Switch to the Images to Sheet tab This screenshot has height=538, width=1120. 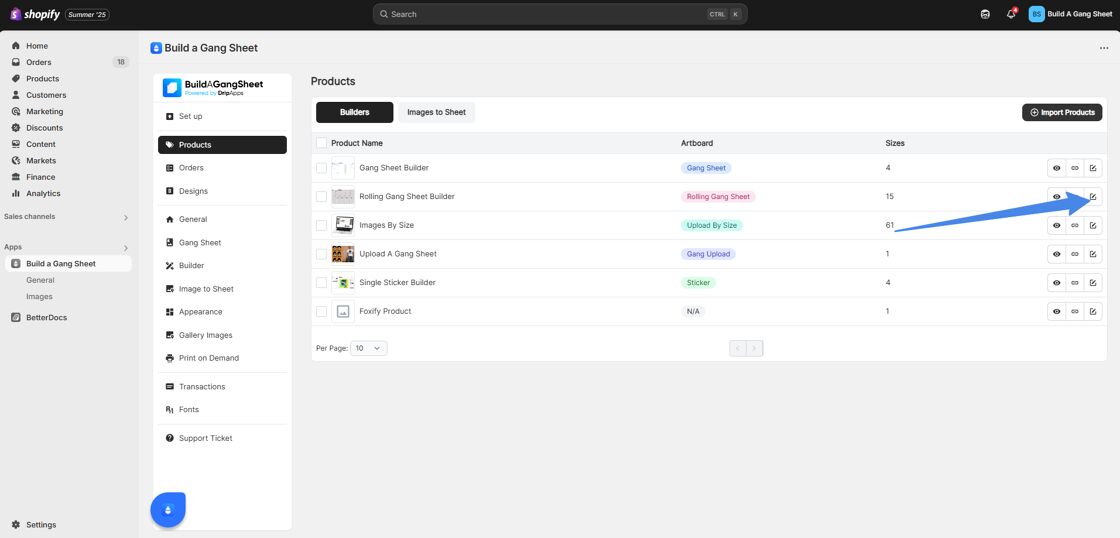(436, 112)
